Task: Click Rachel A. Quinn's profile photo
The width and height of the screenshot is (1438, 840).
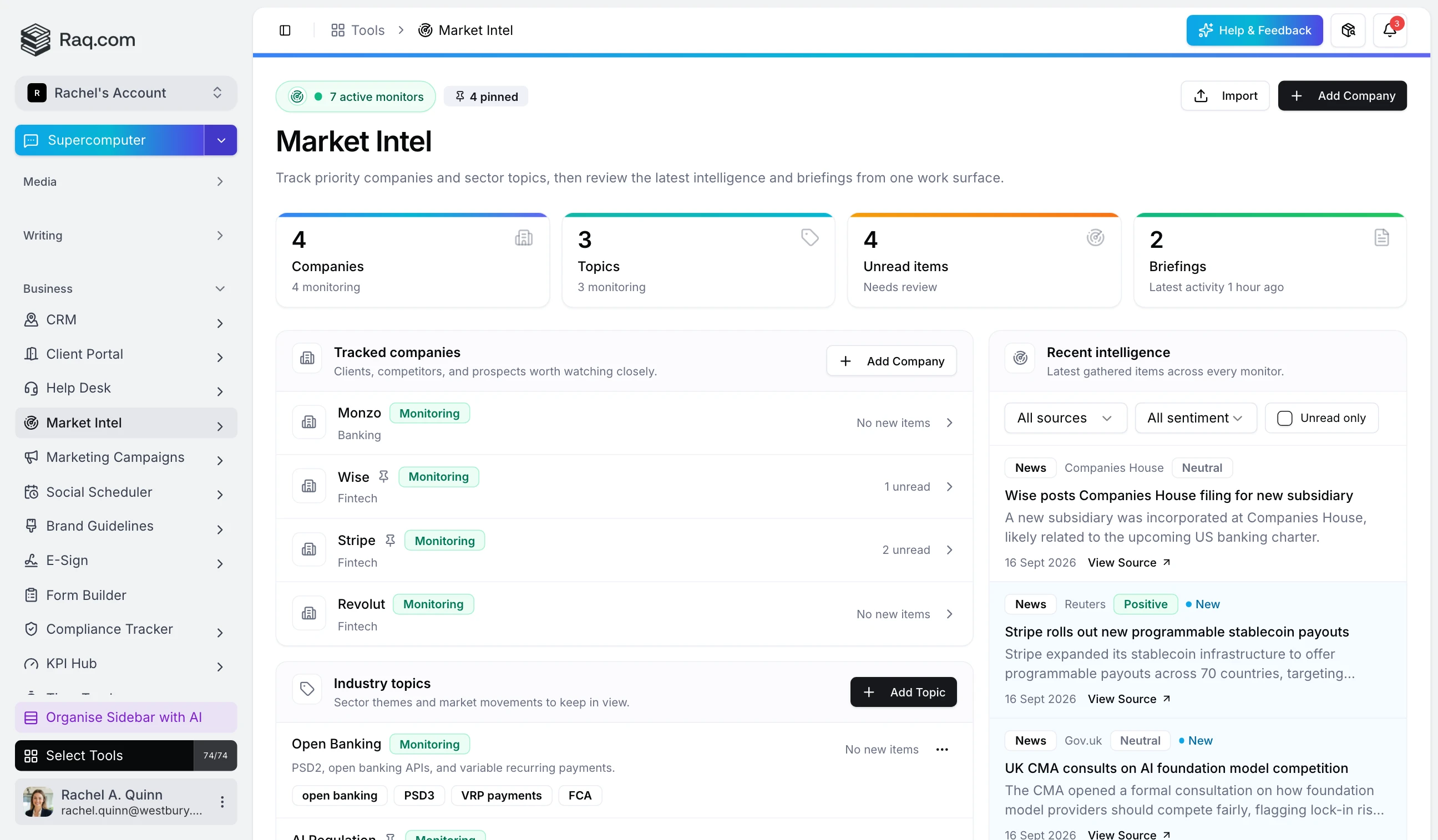Action: (x=38, y=802)
